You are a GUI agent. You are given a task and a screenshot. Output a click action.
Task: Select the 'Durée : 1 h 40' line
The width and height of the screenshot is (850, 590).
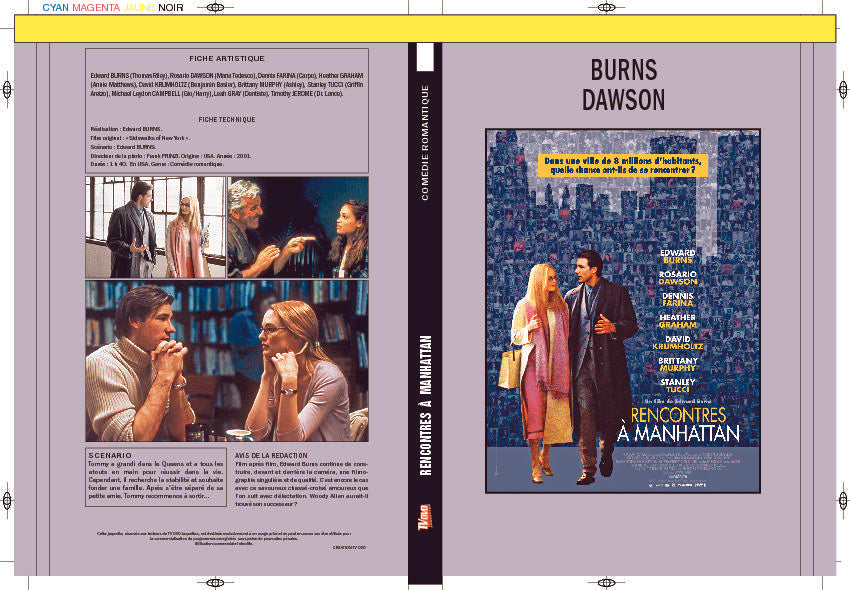(x=157, y=164)
